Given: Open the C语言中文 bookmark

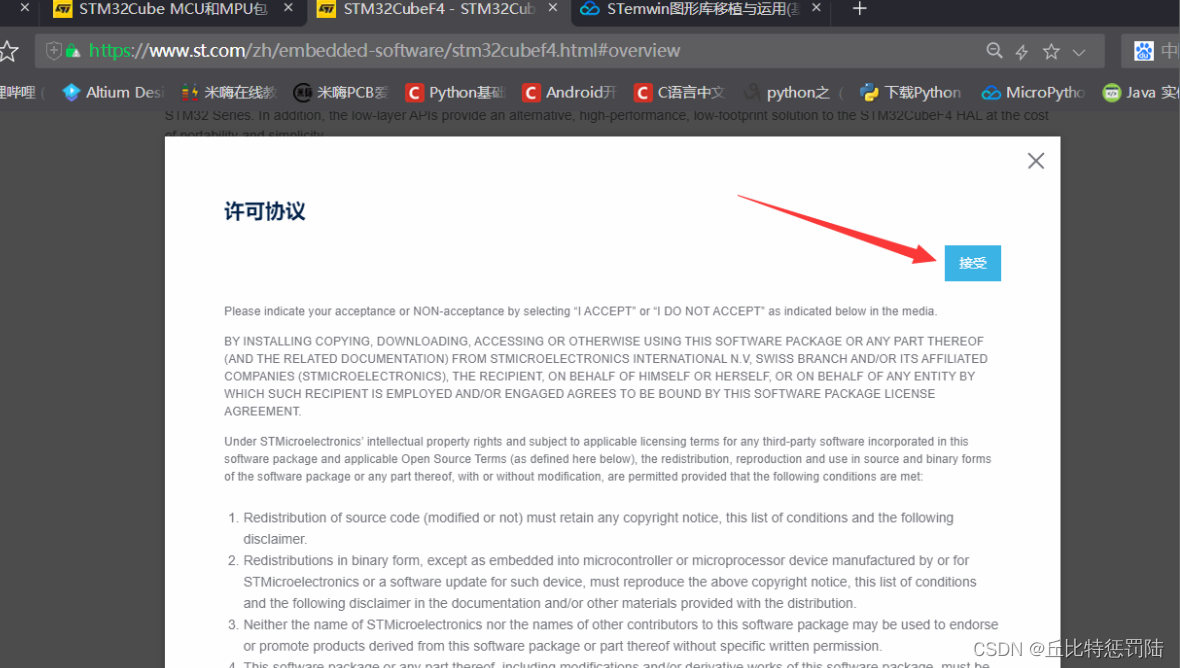Looking at the screenshot, I should (x=680, y=93).
